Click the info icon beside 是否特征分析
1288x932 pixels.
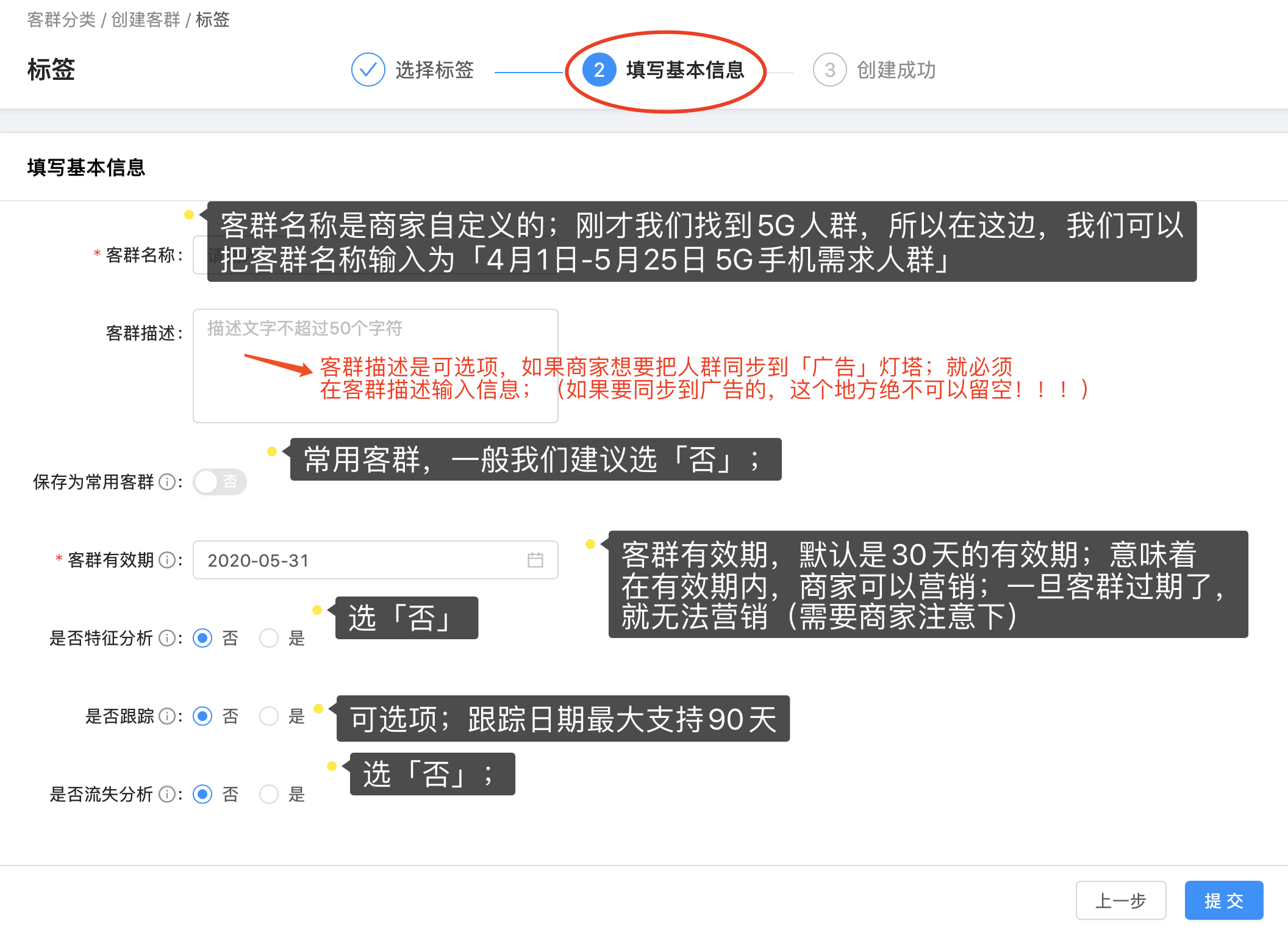[166, 638]
